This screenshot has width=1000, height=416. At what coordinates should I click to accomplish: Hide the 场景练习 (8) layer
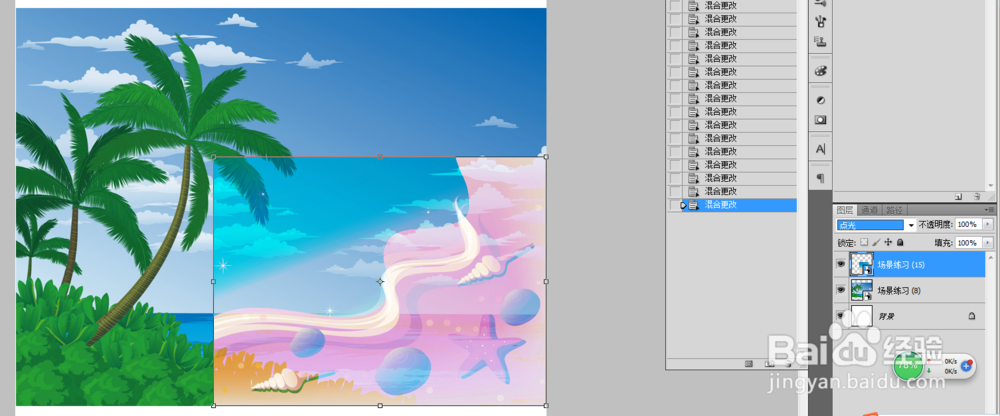[841, 290]
